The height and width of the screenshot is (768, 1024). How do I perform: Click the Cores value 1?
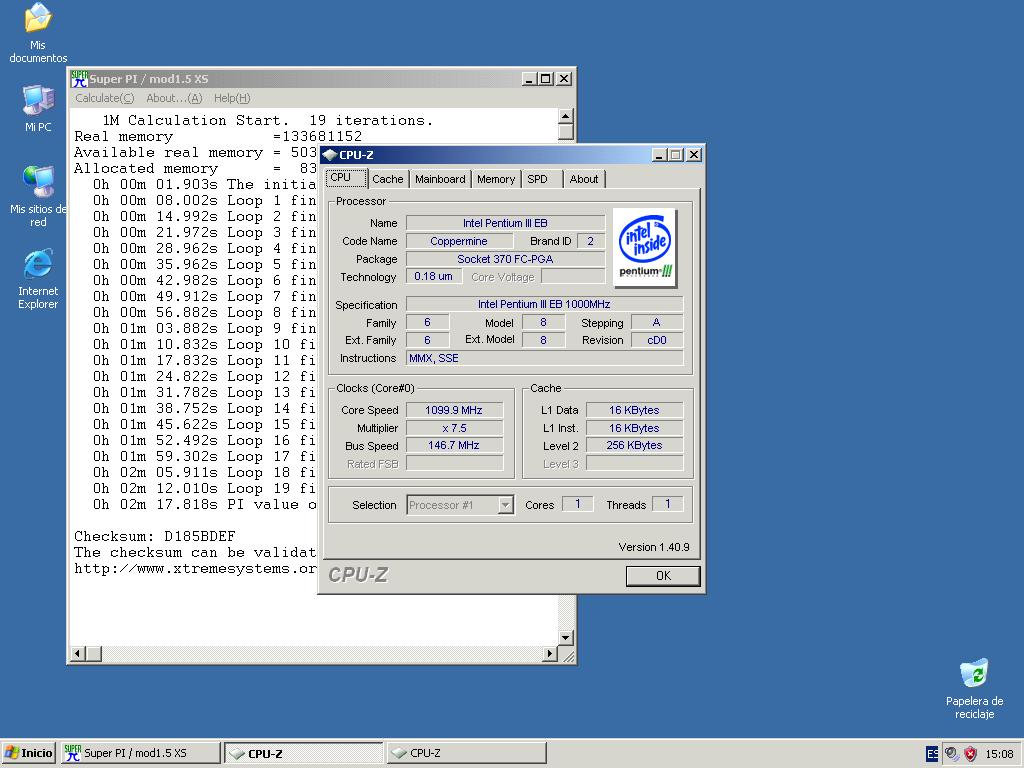(578, 504)
